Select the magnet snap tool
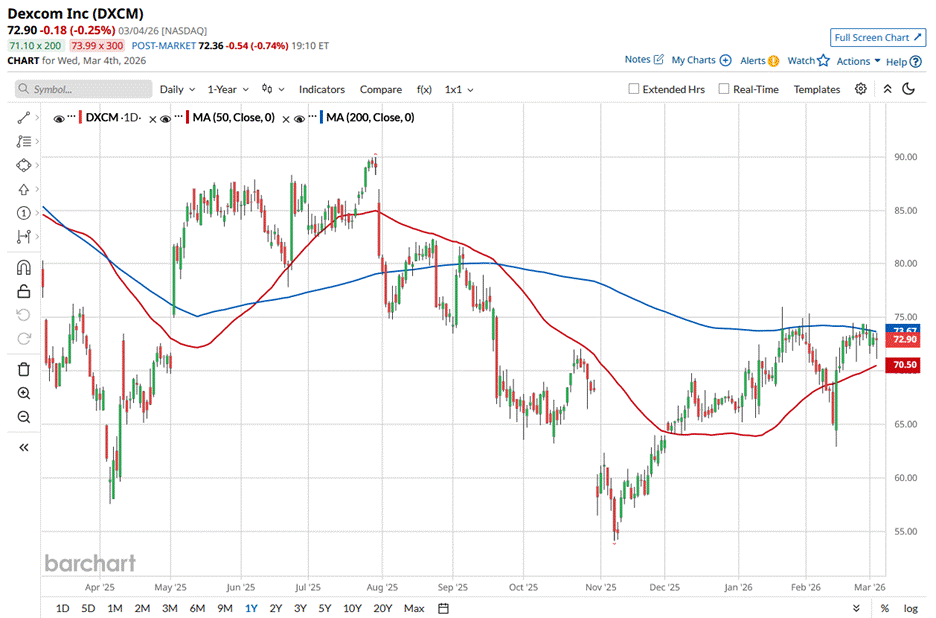The width and height of the screenshot is (936, 618). pos(24,268)
